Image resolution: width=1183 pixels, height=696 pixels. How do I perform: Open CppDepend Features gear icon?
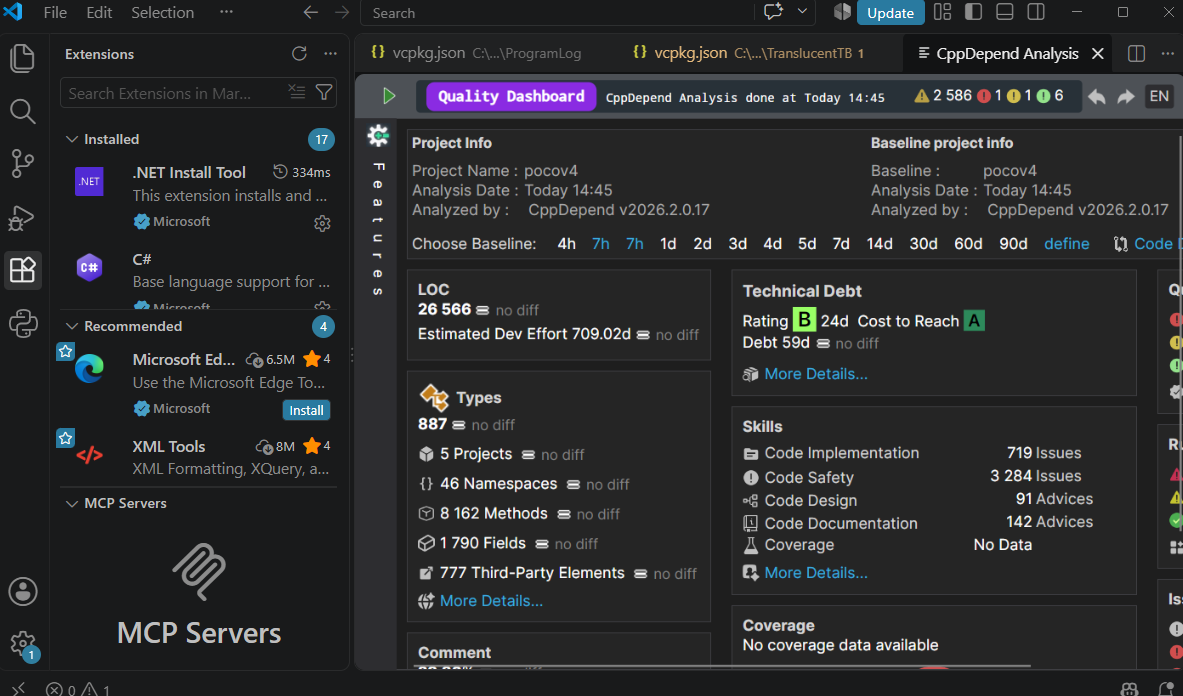pos(378,136)
